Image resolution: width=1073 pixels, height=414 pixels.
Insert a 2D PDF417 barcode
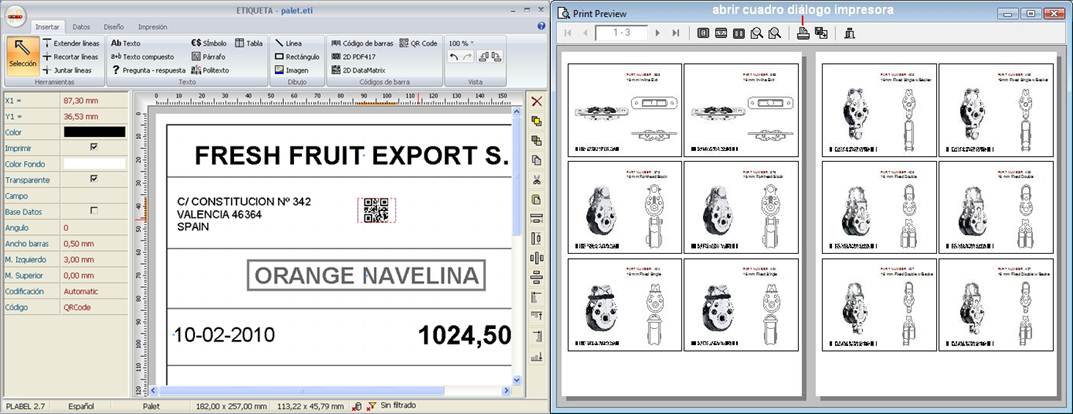click(355, 57)
